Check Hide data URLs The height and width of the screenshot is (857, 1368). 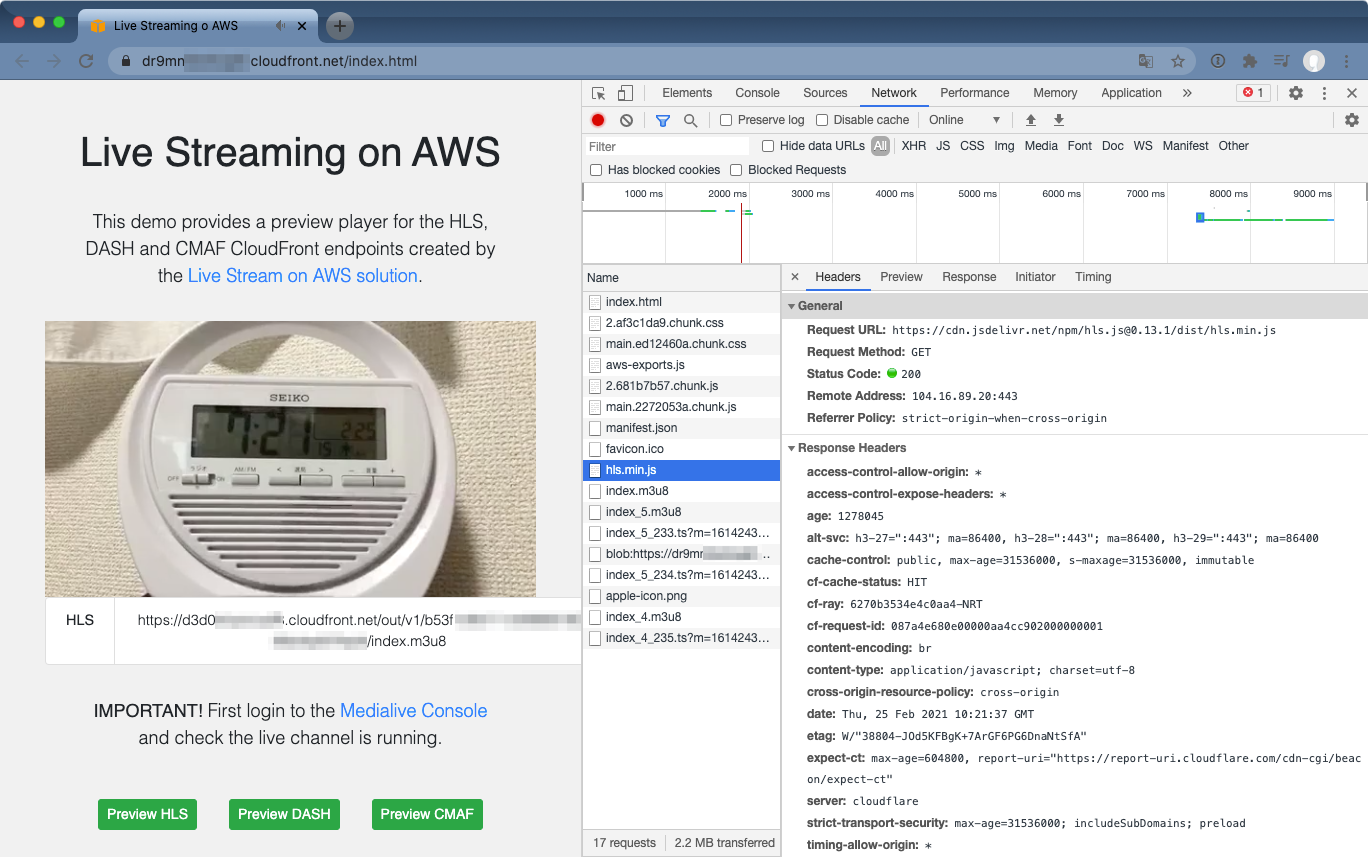[x=768, y=146]
